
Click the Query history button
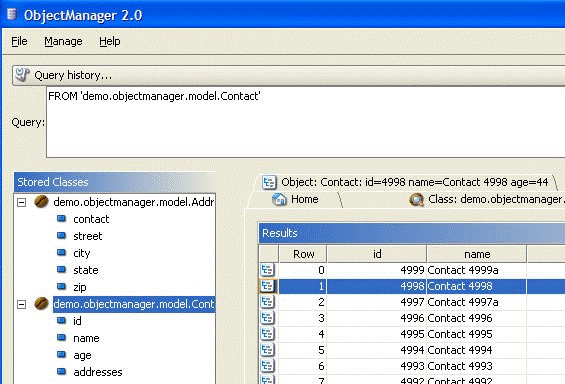[x=288, y=75]
